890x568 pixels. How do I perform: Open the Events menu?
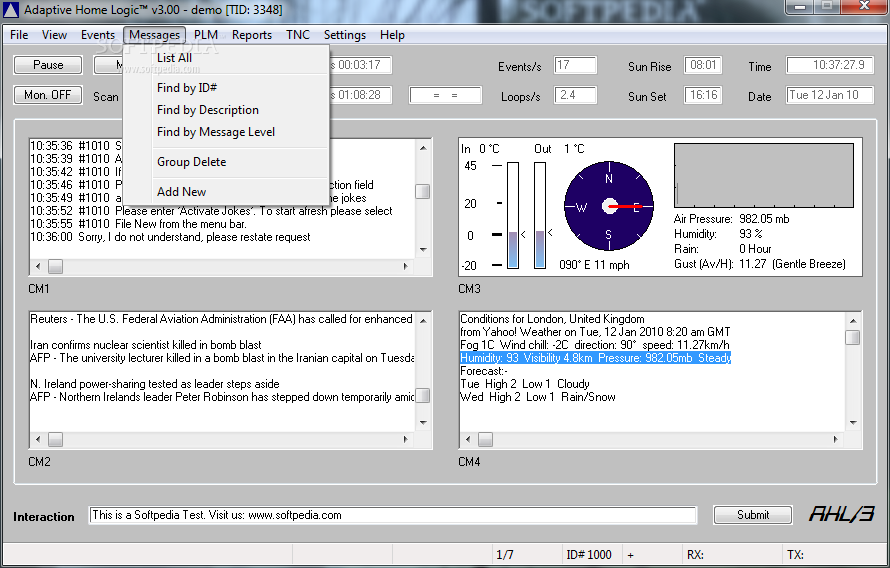coord(98,35)
